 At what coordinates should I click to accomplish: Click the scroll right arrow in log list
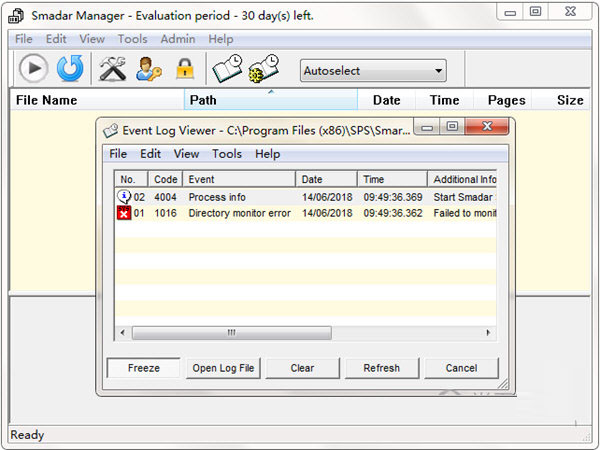(488, 333)
